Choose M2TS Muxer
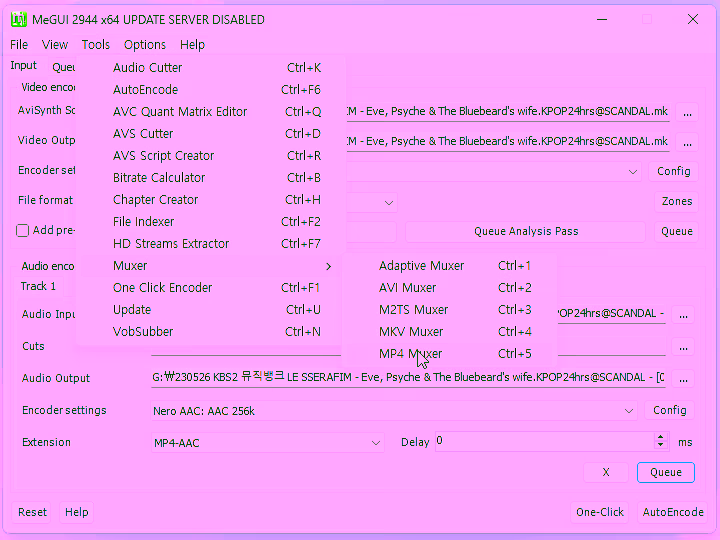The height and width of the screenshot is (540, 720). click(x=450, y=310)
